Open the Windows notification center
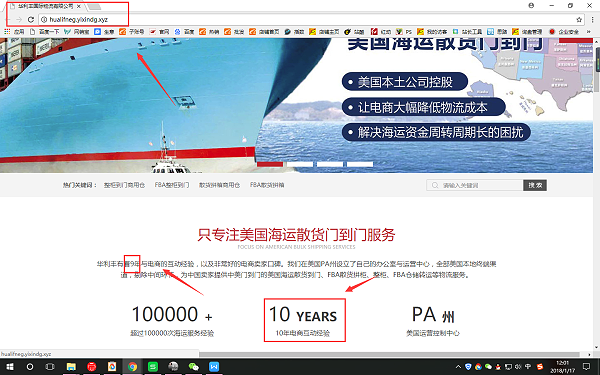Viewport: 600px width, 375px height. [x=586, y=367]
